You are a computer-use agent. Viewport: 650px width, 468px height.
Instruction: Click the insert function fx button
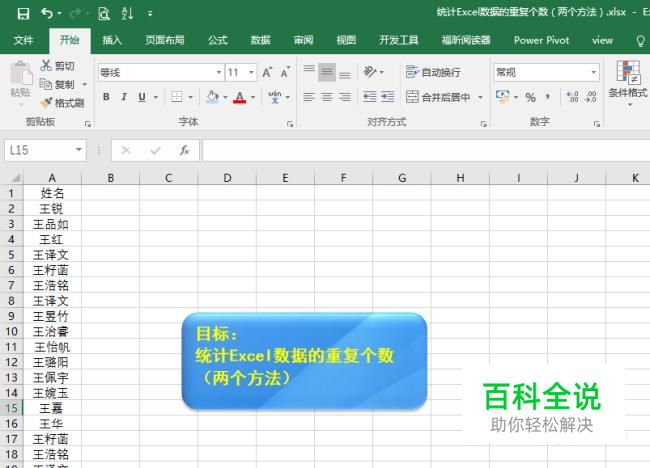tap(184, 150)
